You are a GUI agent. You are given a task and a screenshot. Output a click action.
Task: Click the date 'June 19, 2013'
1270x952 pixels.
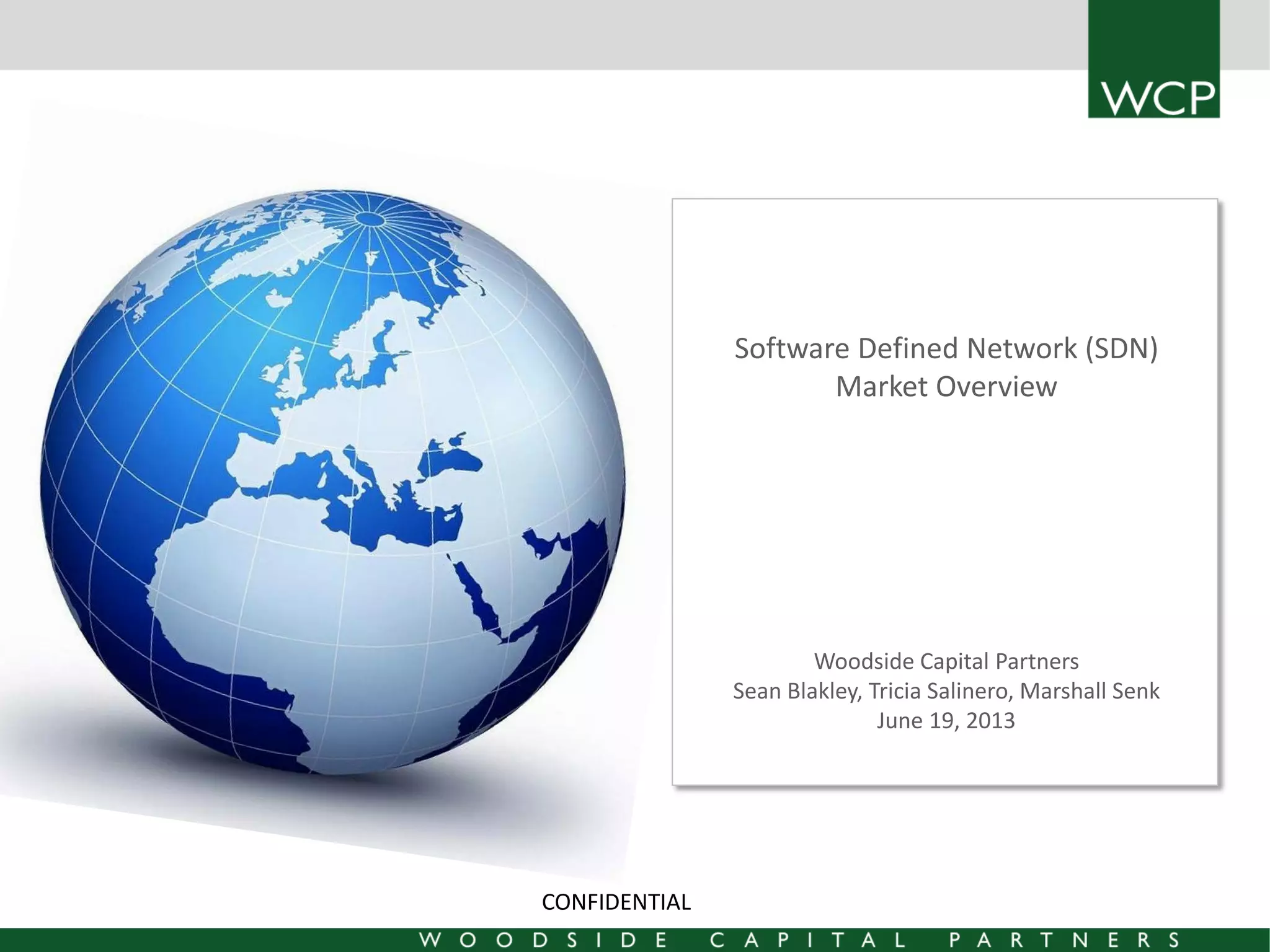[x=946, y=720]
